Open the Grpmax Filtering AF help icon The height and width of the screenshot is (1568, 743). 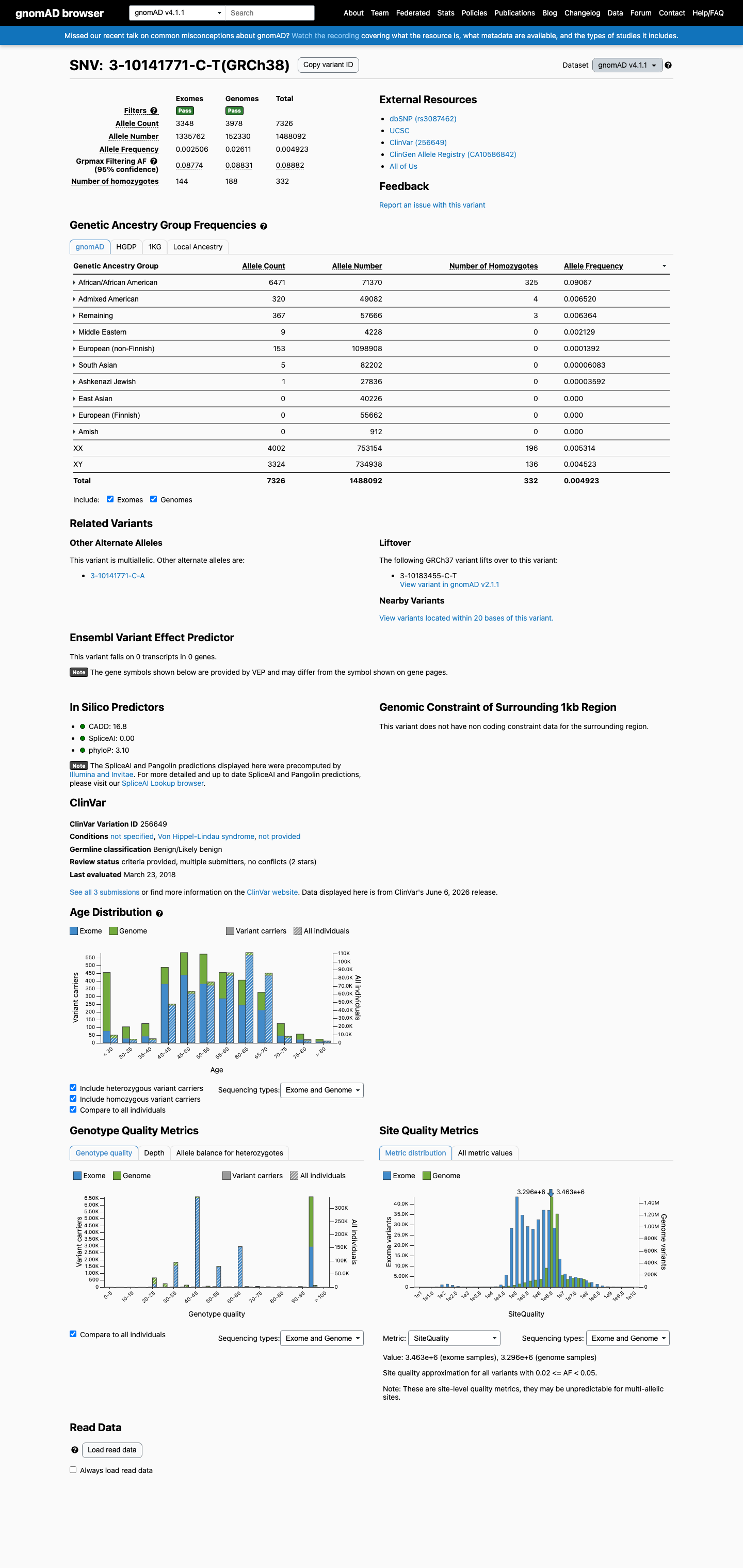pyautogui.click(x=154, y=161)
